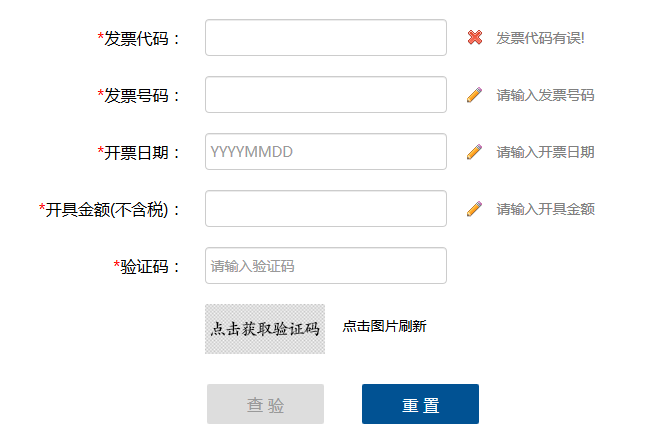671x441 pixels.
Task: Click the 发票代码有误! error message
Action: (x=540, y=38)
